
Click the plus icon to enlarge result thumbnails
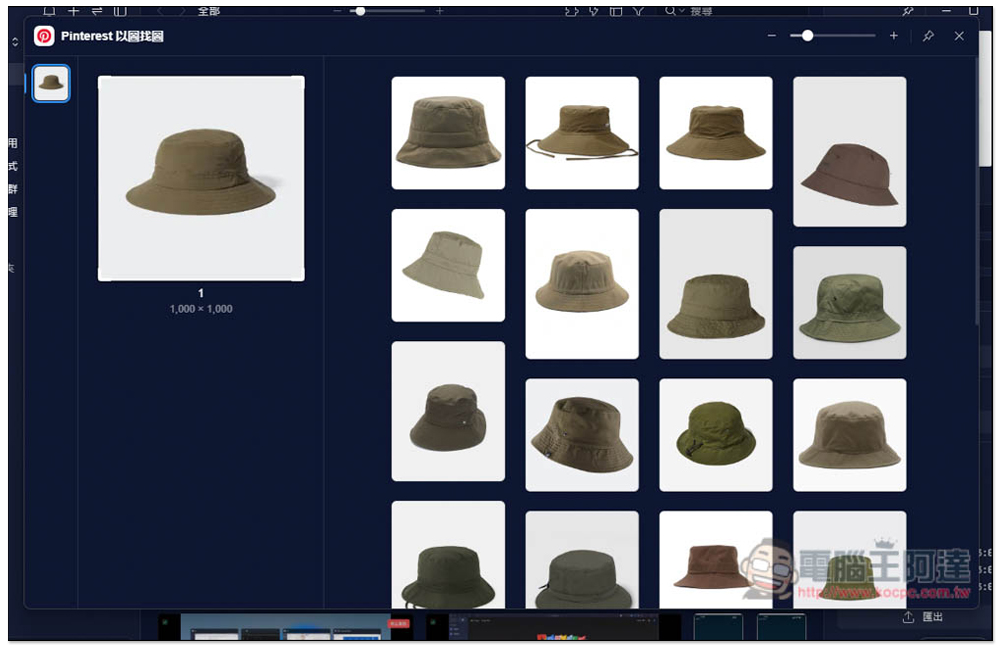click(894, 36)
